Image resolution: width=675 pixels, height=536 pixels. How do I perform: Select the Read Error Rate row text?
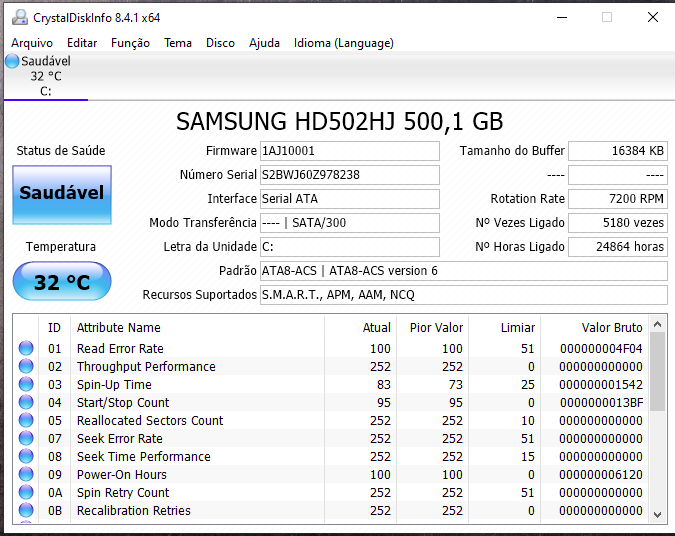(120, 348)
